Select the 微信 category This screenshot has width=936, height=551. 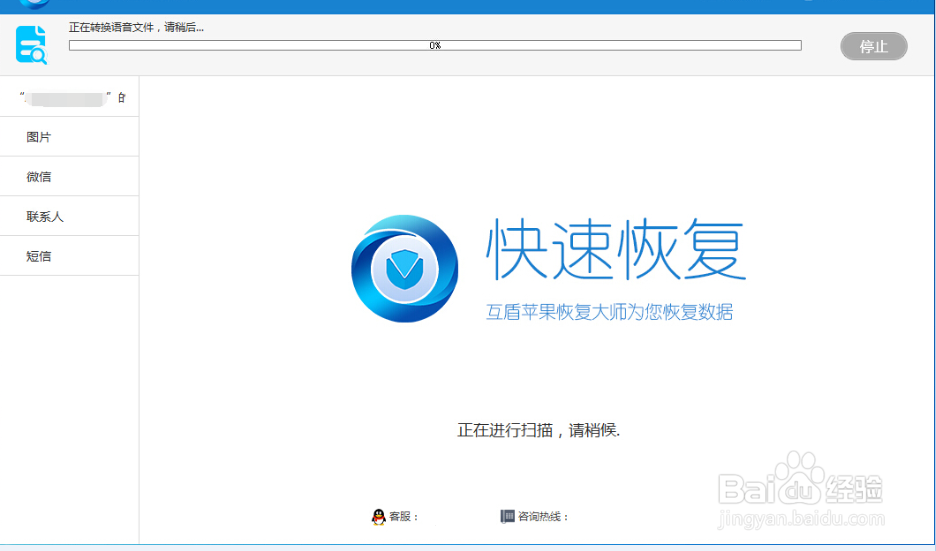click(69, 176)
